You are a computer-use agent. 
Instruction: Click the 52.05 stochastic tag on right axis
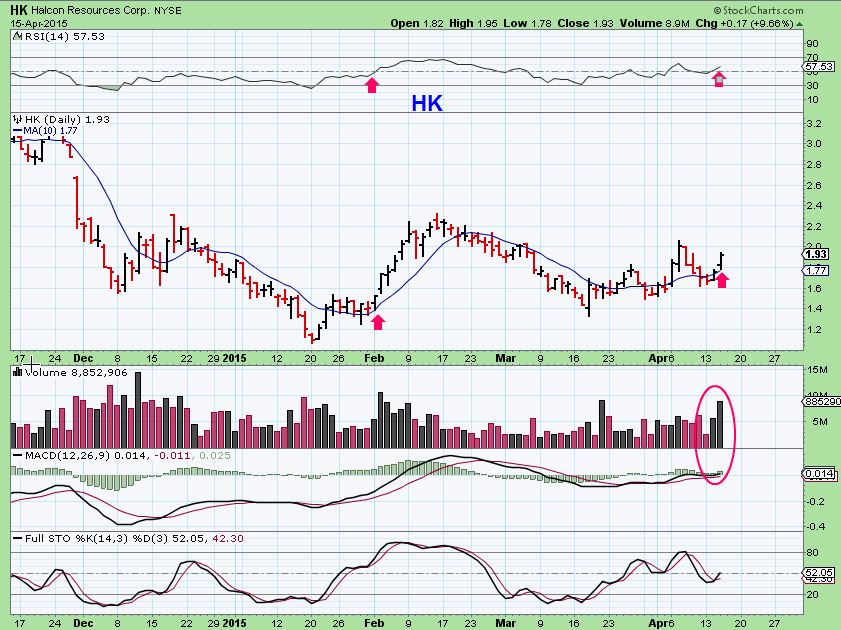820,573
